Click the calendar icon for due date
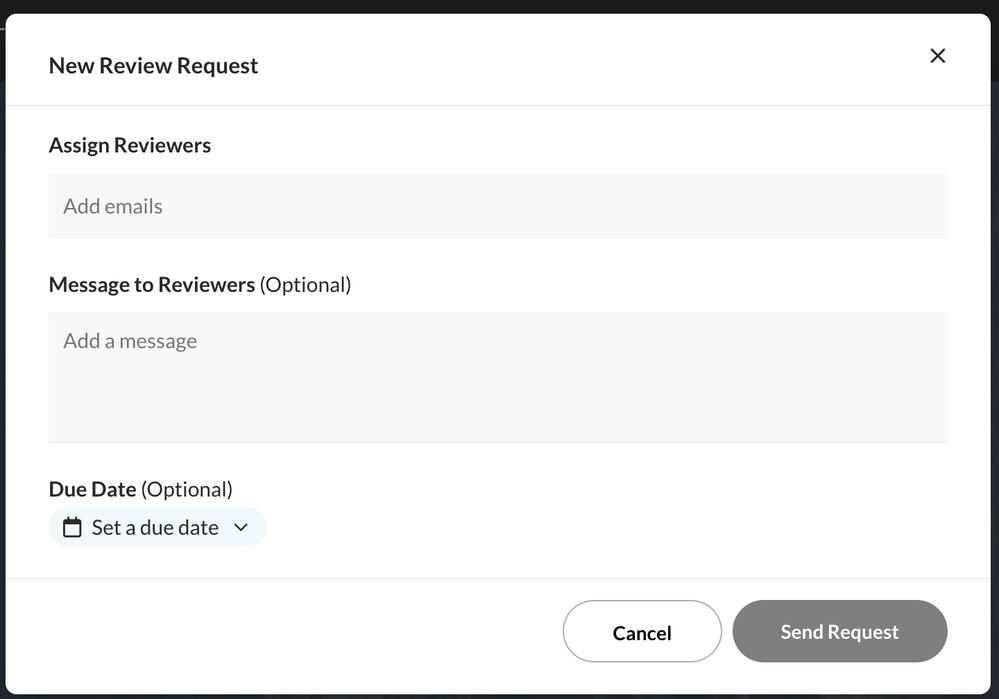Viewport: 999px width, 699px height. click(x=72, y=527)
